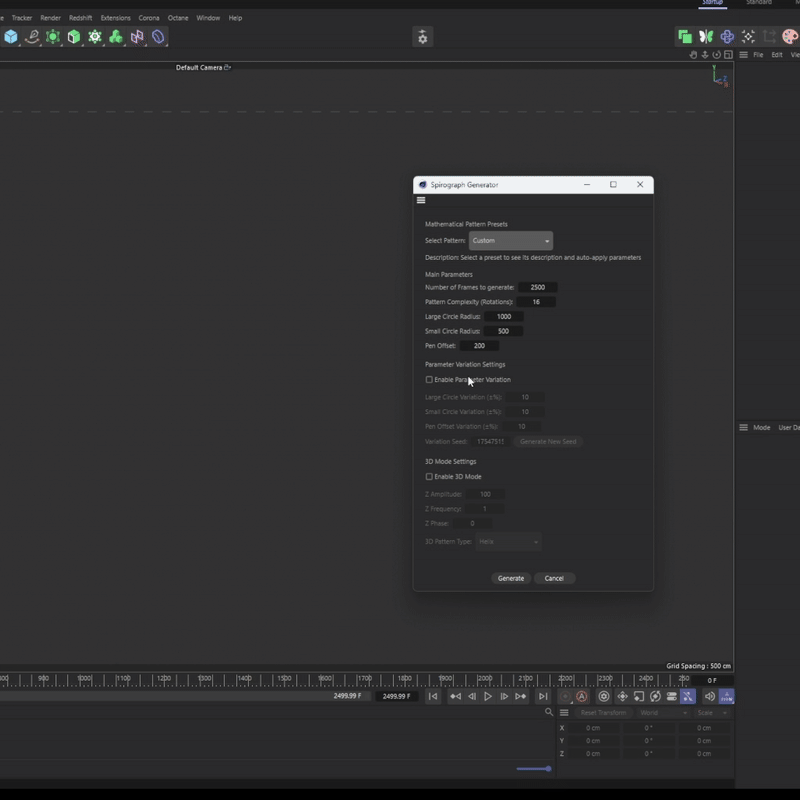Toggle the parameter keyframe sliders icon
Image resolution: width=800 pixels, height=800 pixels.
tap(671, 696)
